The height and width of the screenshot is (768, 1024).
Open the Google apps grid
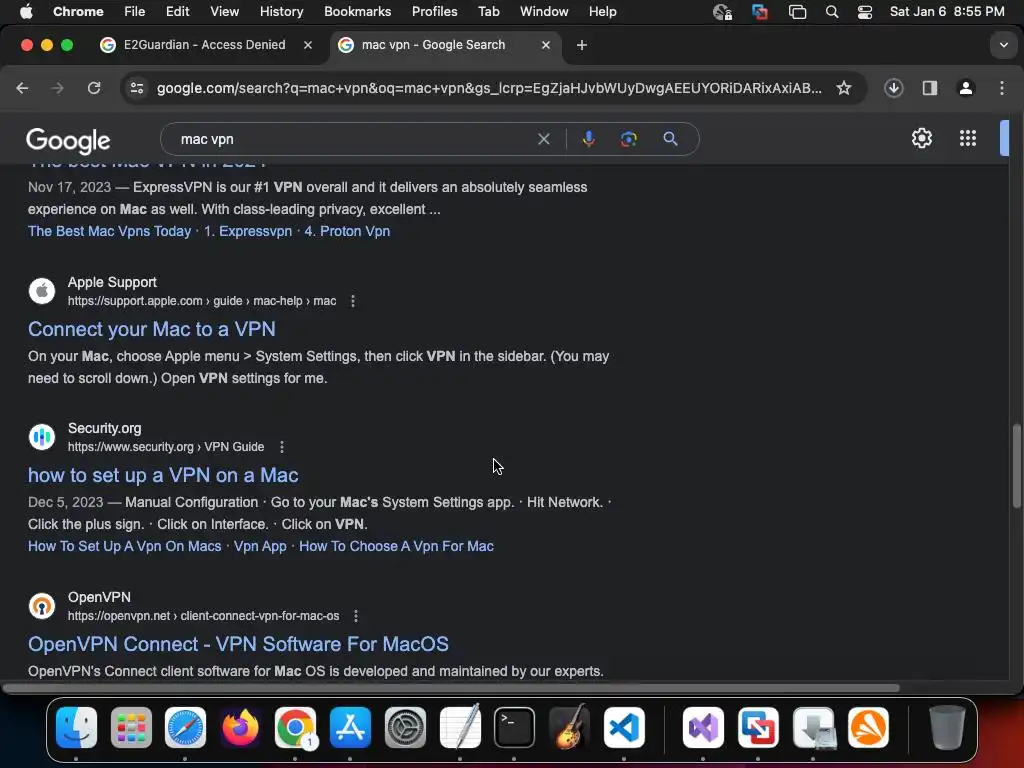pos(967,138)
